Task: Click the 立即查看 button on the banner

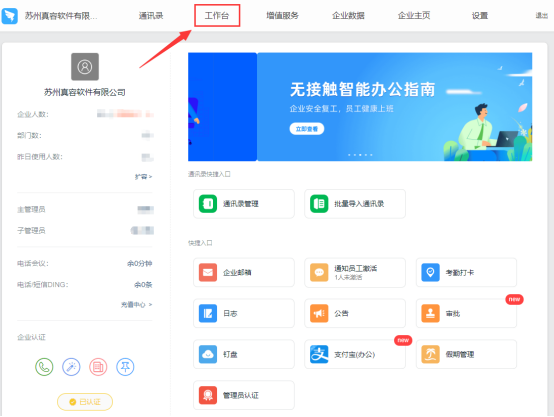Action: 307,129
